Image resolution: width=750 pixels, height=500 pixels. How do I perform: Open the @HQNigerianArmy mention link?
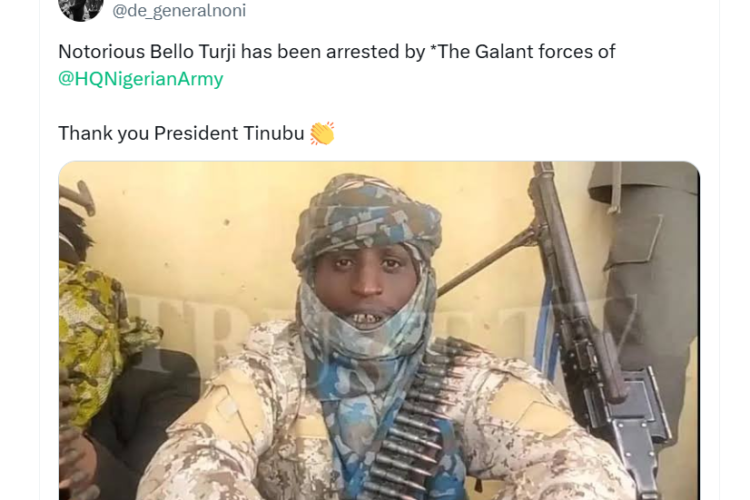tap(141, 79)
